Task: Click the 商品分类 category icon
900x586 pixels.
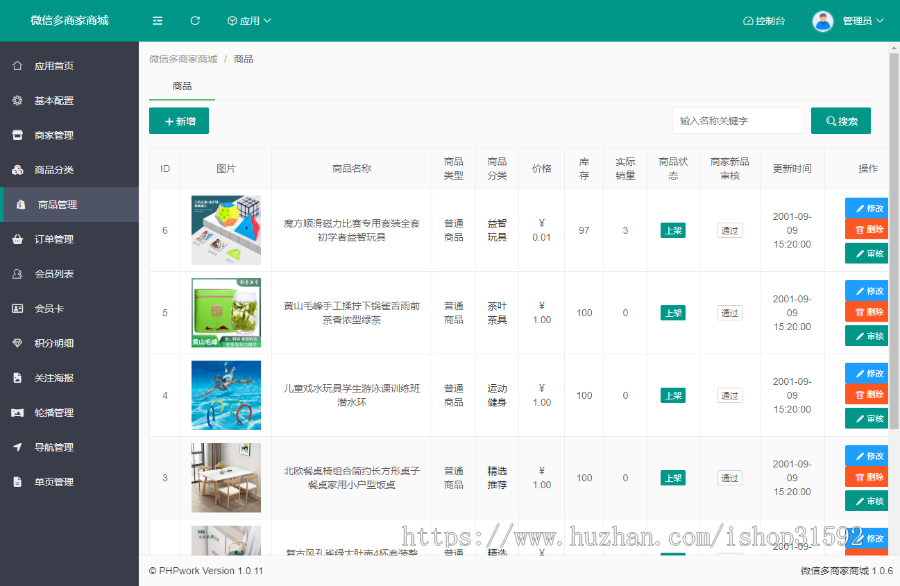Action: coord(17,170)
